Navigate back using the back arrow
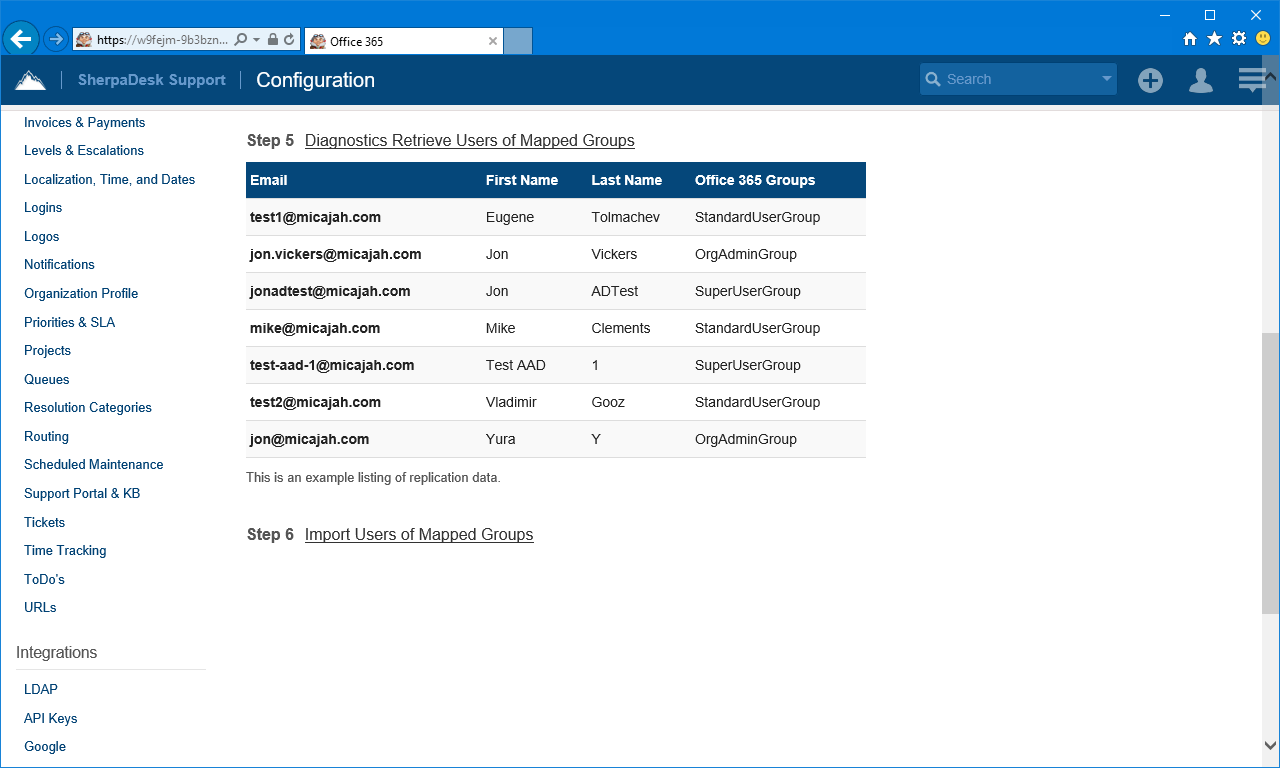 20,38
